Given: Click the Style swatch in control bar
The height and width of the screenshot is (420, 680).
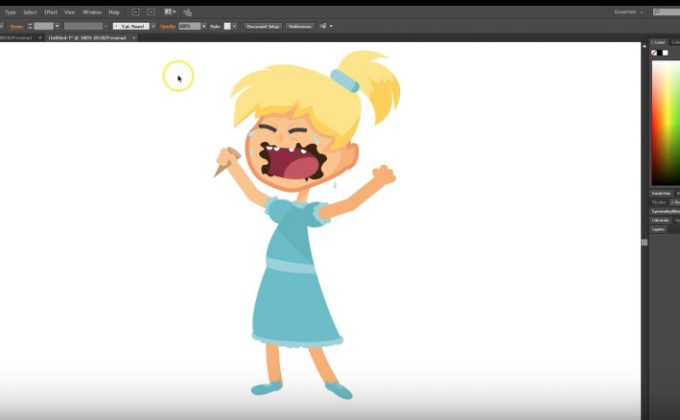Looking at the screenshot, I should click(x=227, y=26).
